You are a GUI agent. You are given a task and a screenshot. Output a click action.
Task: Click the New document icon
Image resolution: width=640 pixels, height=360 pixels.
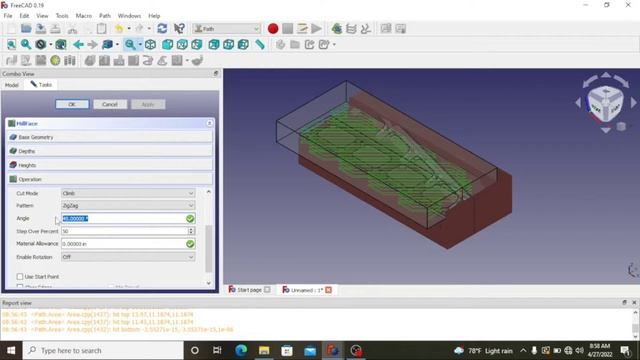tap(11, 29)
